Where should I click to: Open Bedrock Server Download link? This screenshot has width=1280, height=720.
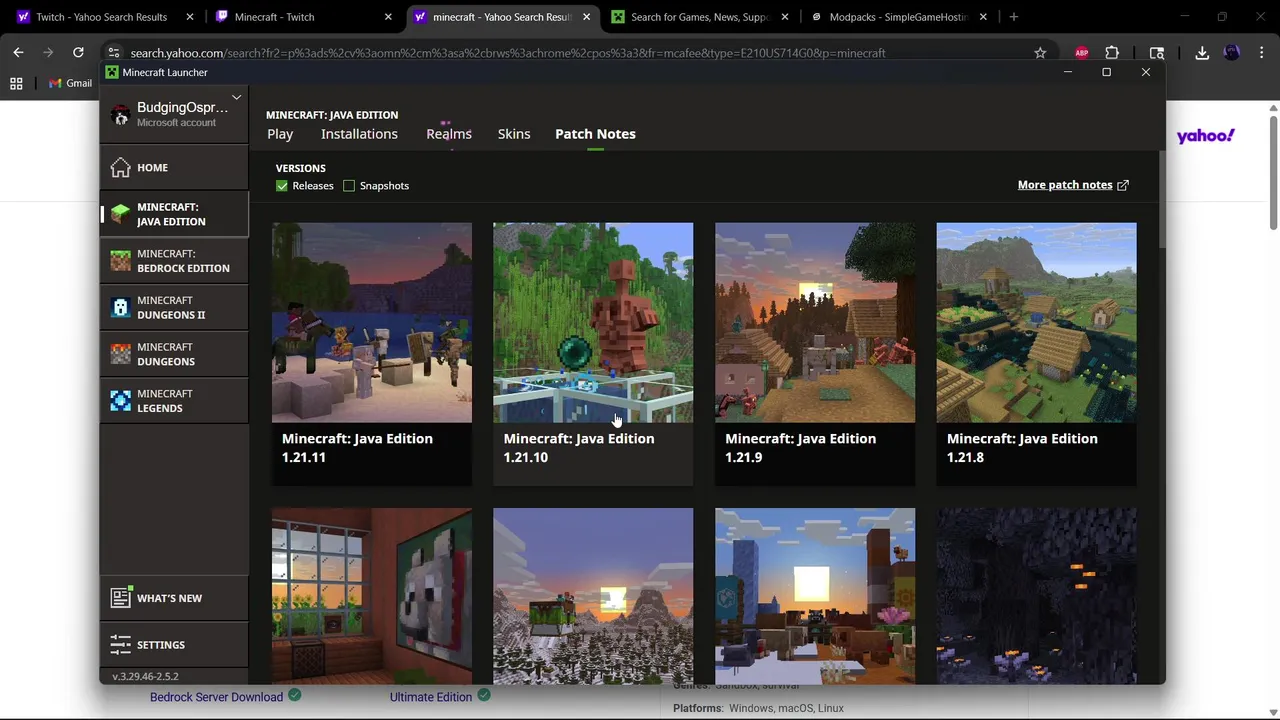pyautogui.click(x=216, y=697)
